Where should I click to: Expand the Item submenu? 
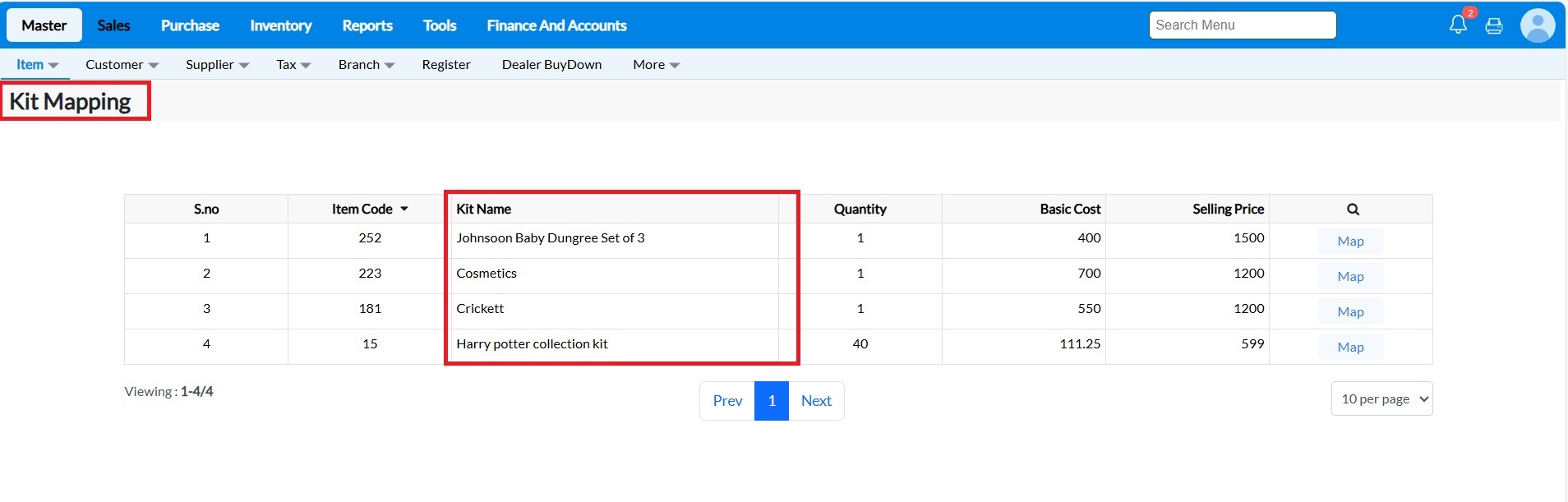pyautogui.click(x=37, y=65)
